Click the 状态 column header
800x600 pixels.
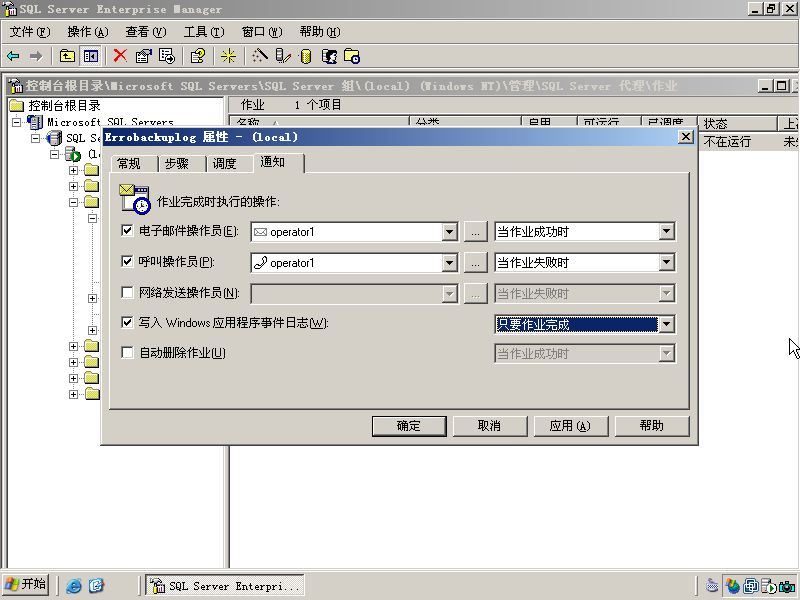pos(737,123)
